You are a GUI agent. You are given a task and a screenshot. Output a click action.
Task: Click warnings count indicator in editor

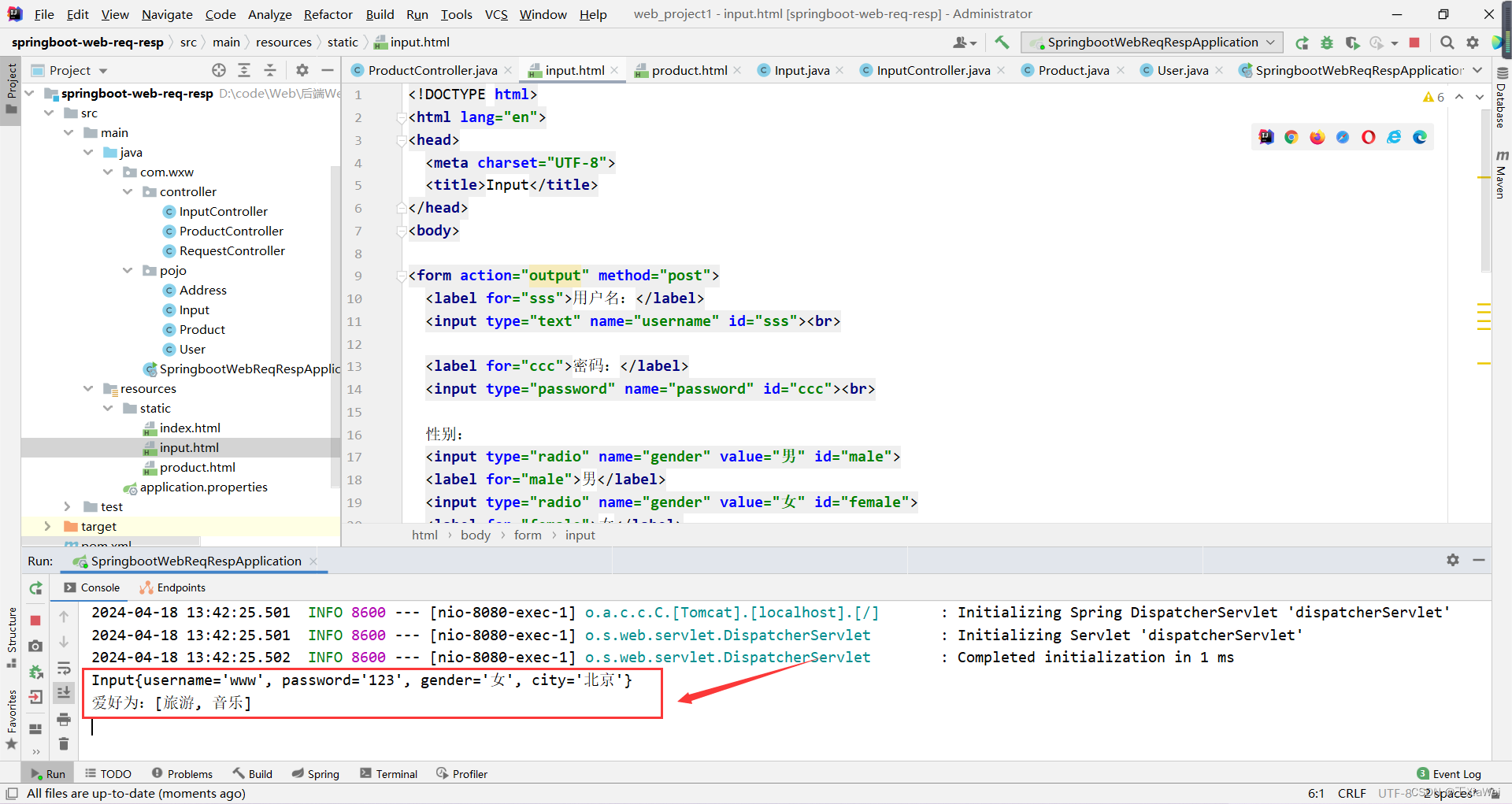point(1434,97)
